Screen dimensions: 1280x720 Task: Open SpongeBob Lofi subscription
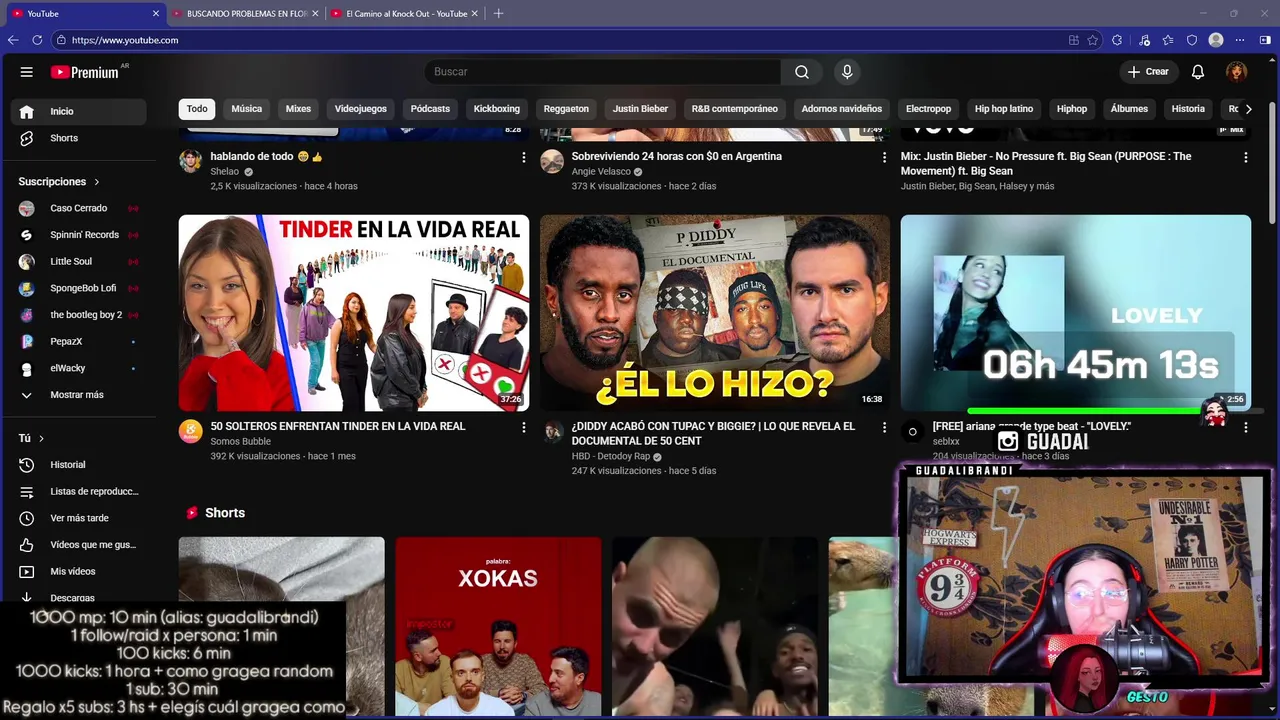[79, 288]
